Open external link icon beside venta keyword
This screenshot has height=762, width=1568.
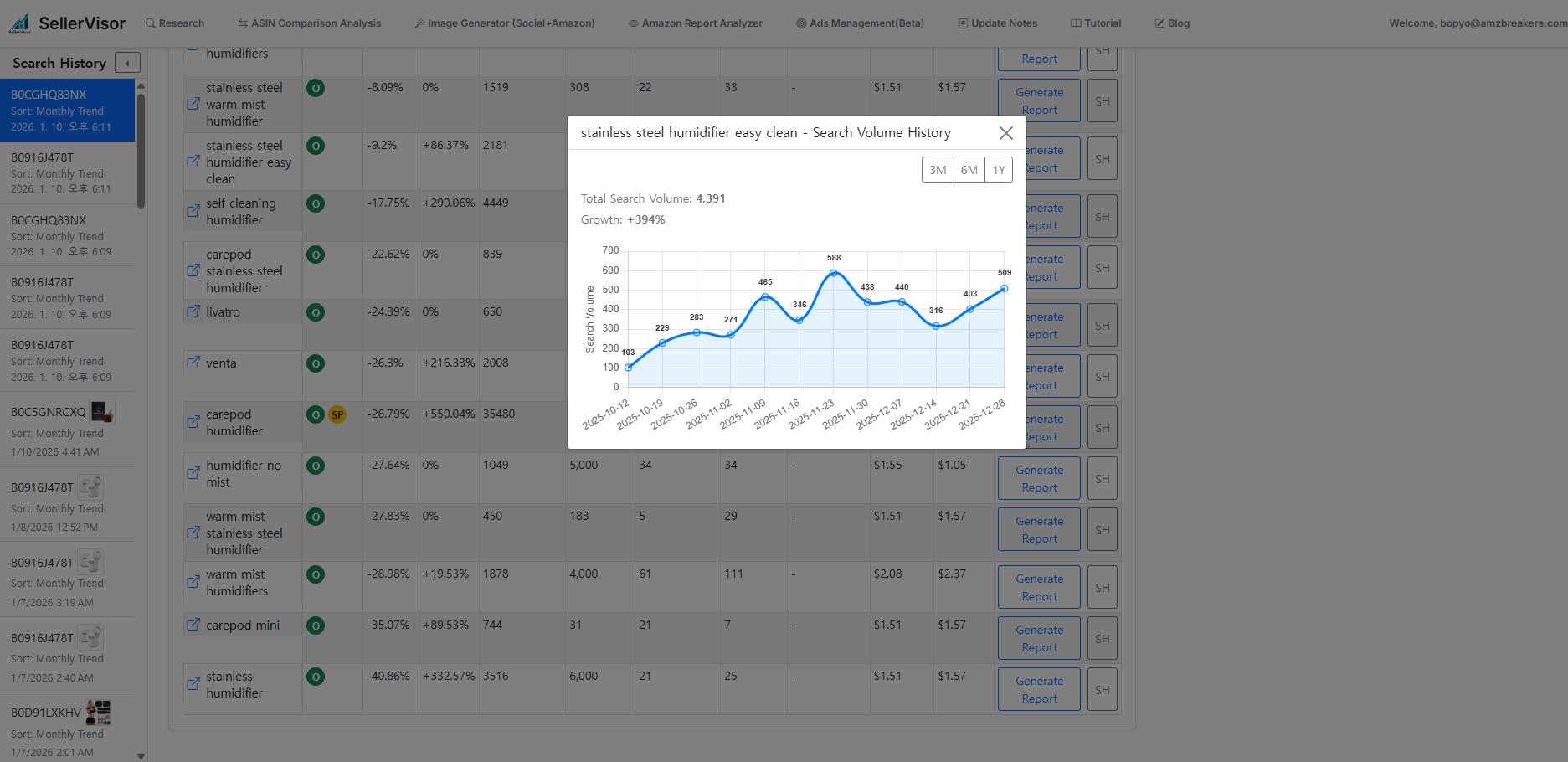[x=193, y=363]
